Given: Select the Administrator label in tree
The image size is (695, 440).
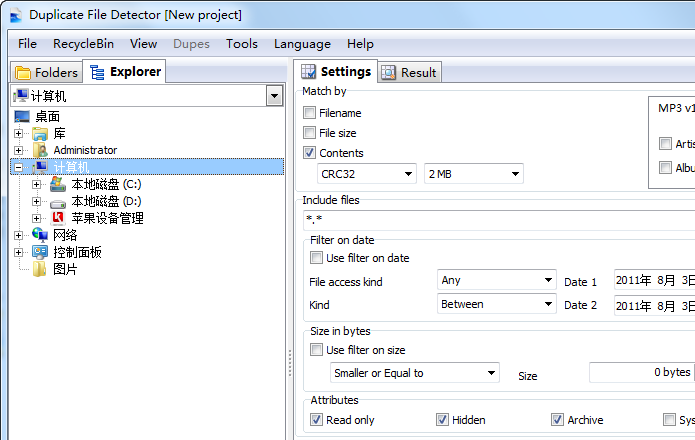Looking at the screenshot, I should (86, 150).
